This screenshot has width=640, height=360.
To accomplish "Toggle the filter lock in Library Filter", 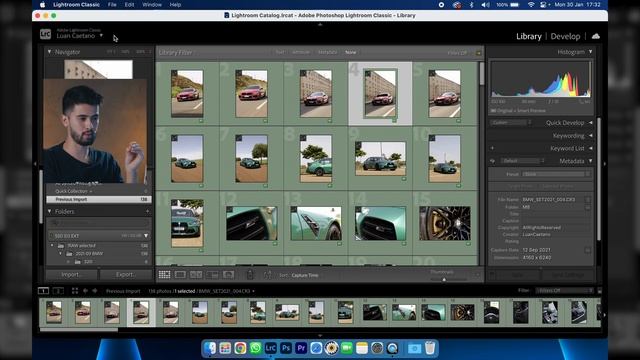I will [x=478, y=53].
